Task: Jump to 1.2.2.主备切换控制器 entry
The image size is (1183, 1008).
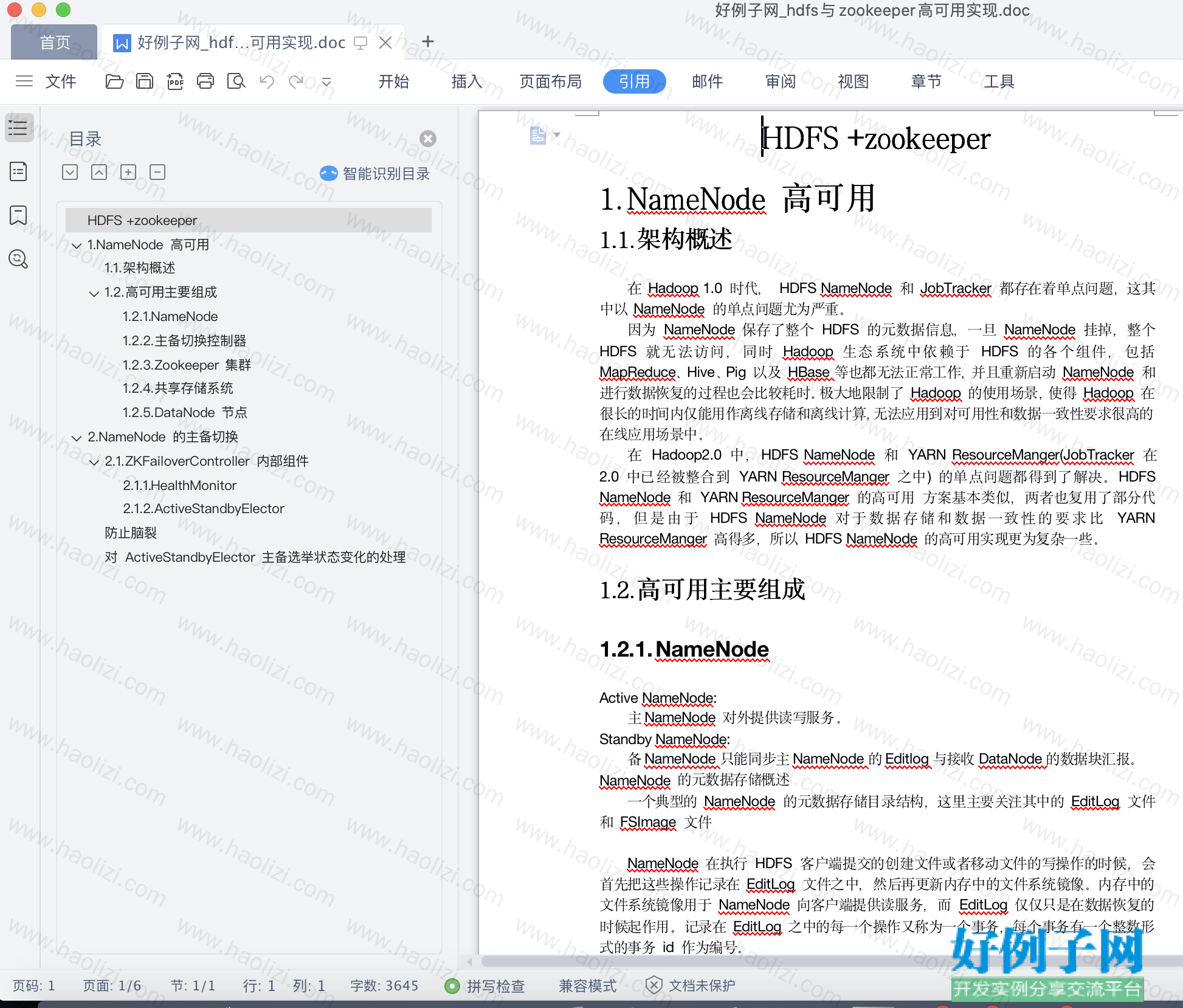Action: 184,340
